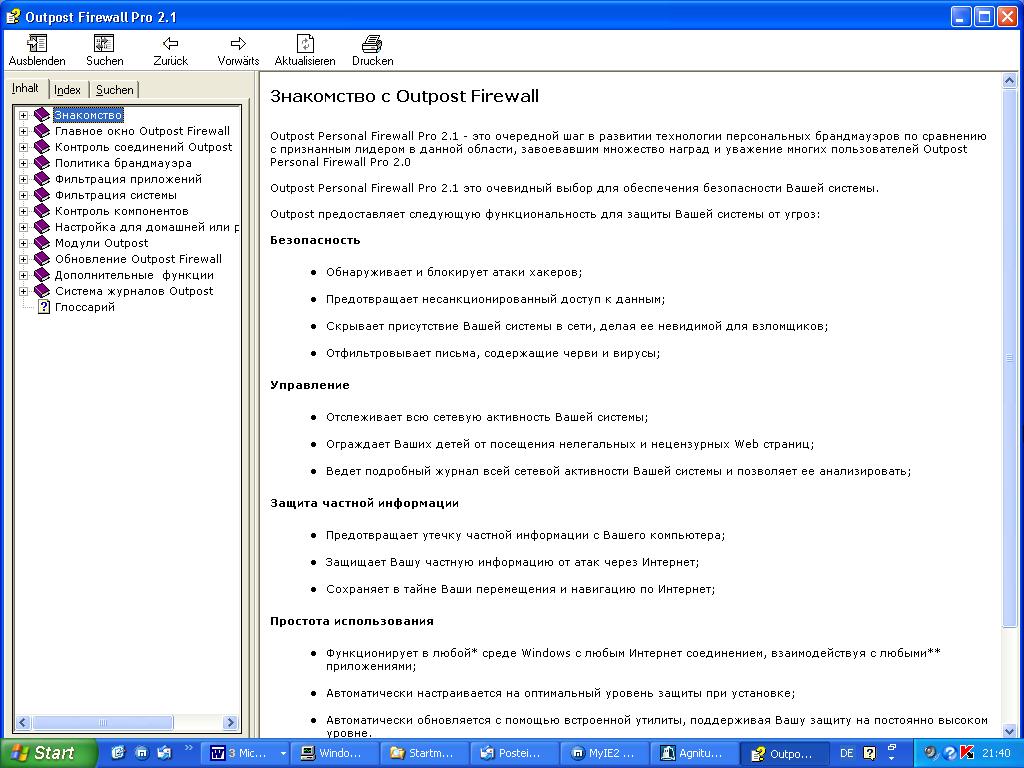Go back with the Zurück arrow
The image size is (1024, 768).
170,44
